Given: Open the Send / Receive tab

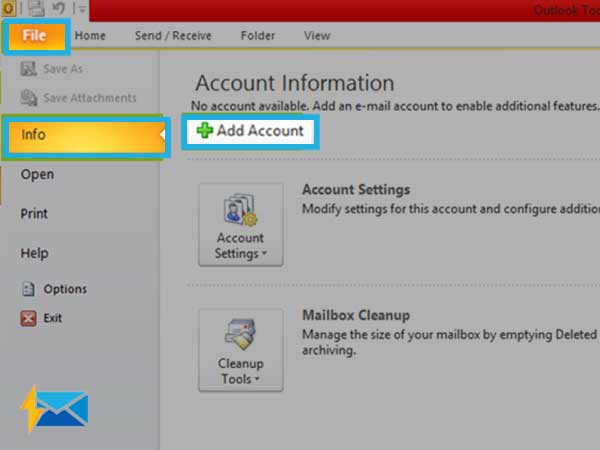Looking at the screenshot, I should click(173, 36).
